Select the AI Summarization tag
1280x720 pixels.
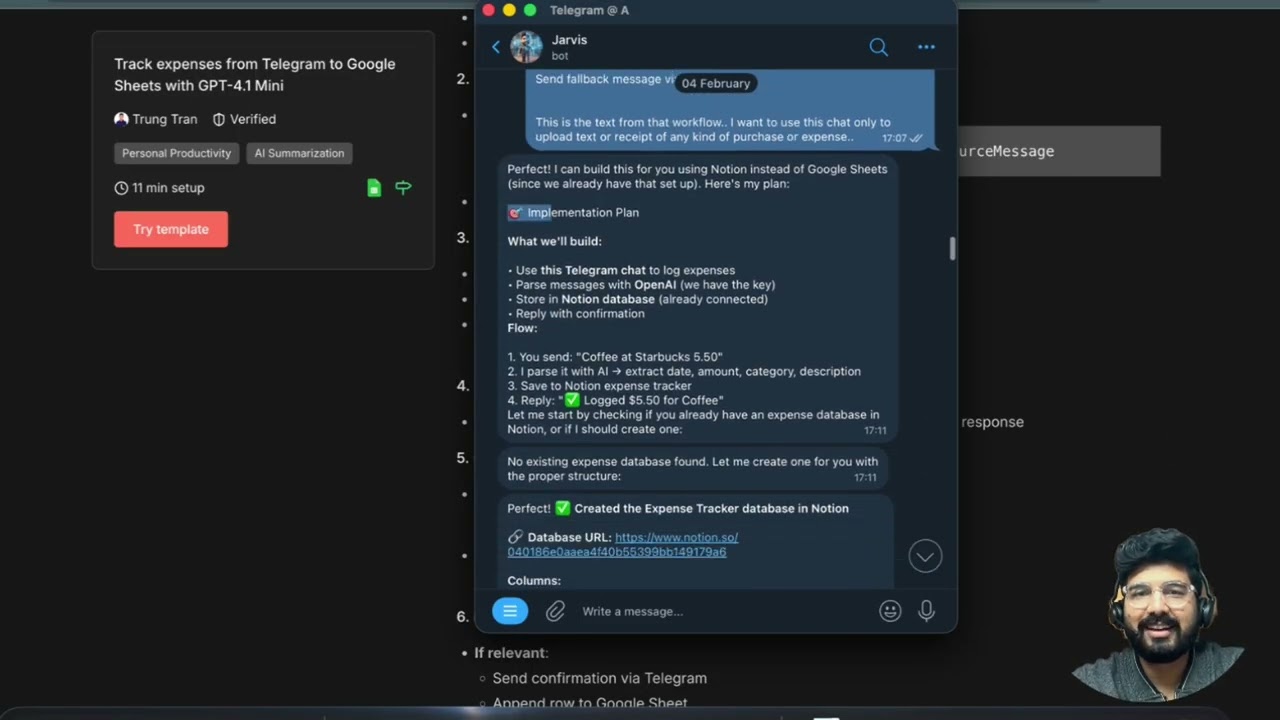(299, 153)
